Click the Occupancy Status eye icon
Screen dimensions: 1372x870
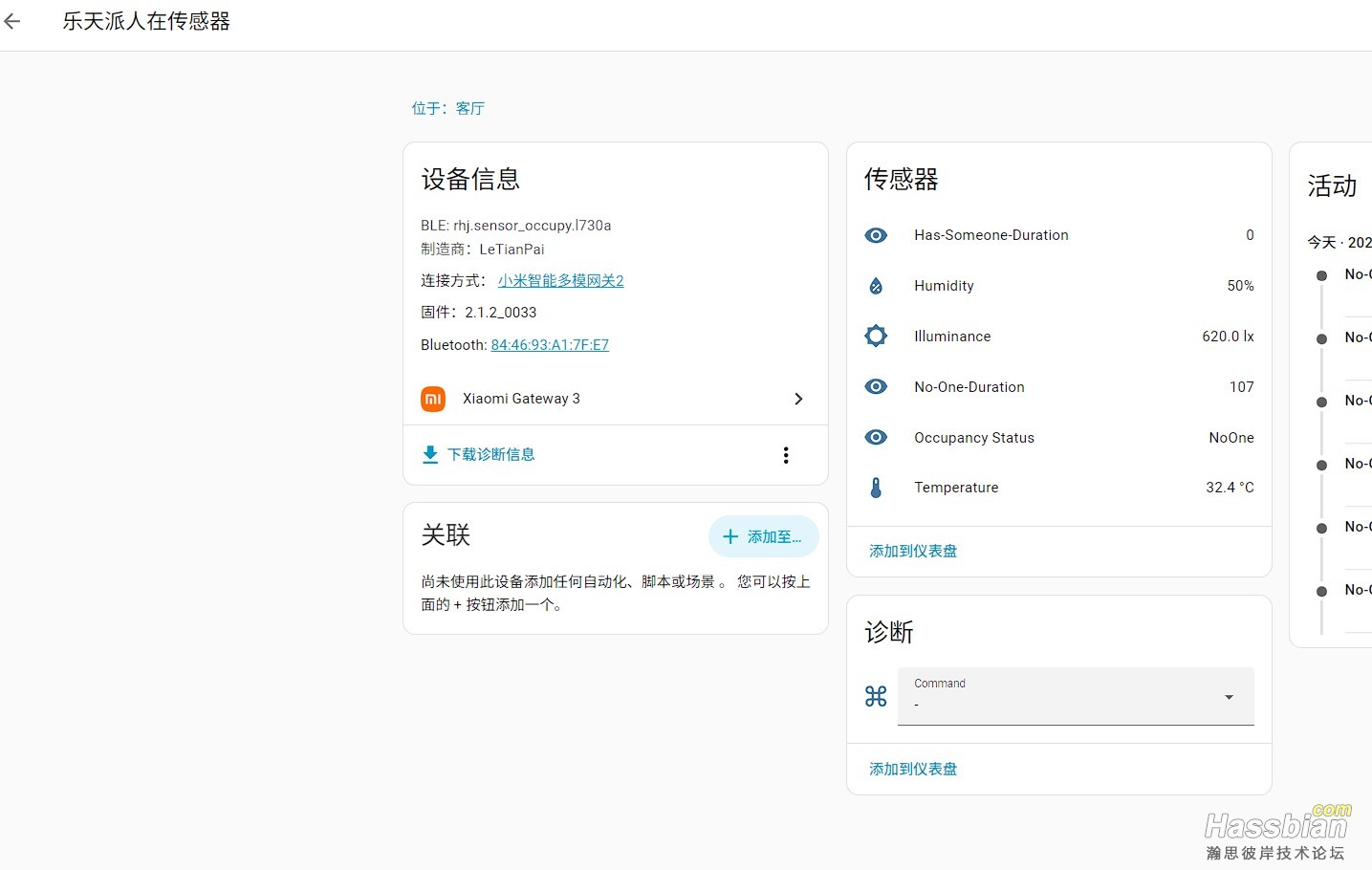point(876,438)
